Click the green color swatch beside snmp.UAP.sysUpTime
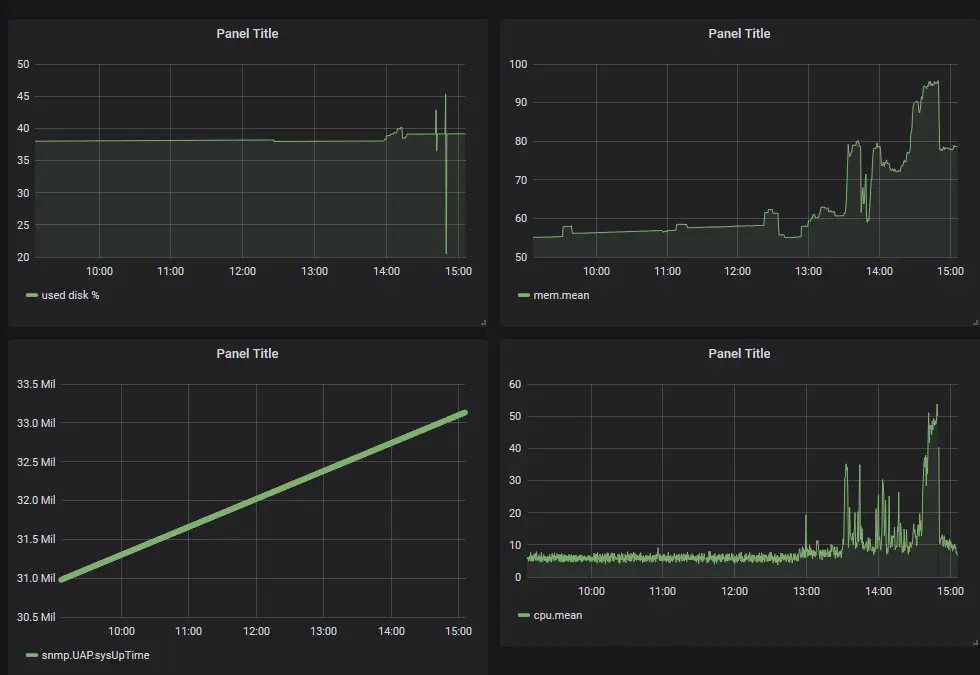Image resolution: width=980 pixels, height=675 pixels. click(x=32, y=655)
